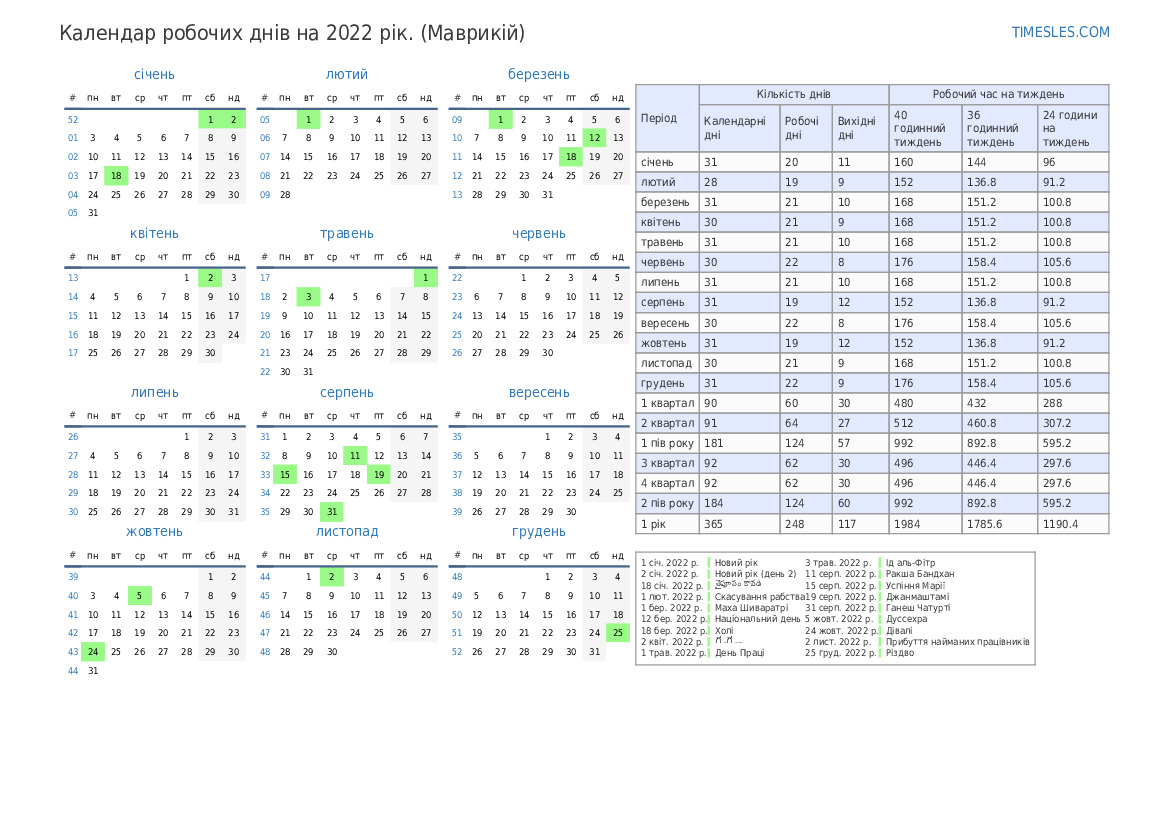Click the 'Період' column header
The height and width of the screenshot is (827, 1169).
[x=667, y=119]
